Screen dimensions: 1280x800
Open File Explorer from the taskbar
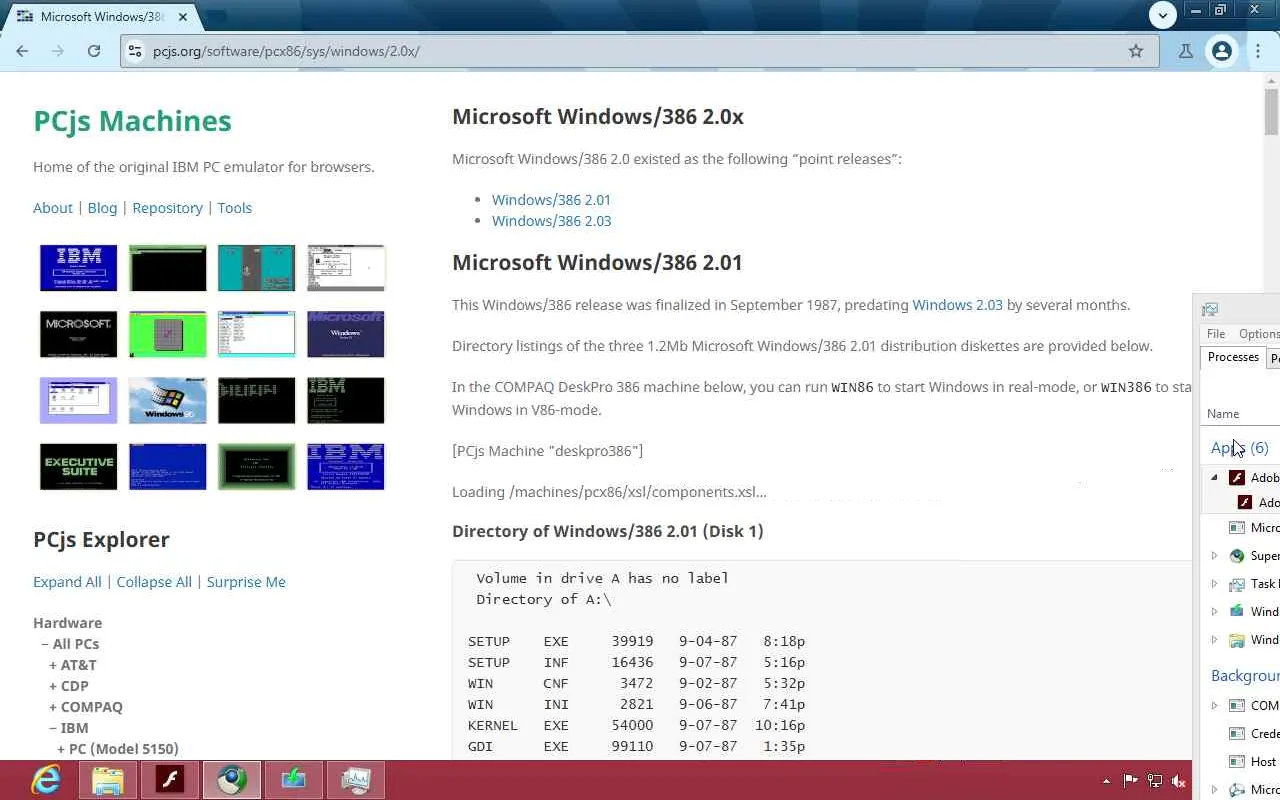[x=108, y=780]
